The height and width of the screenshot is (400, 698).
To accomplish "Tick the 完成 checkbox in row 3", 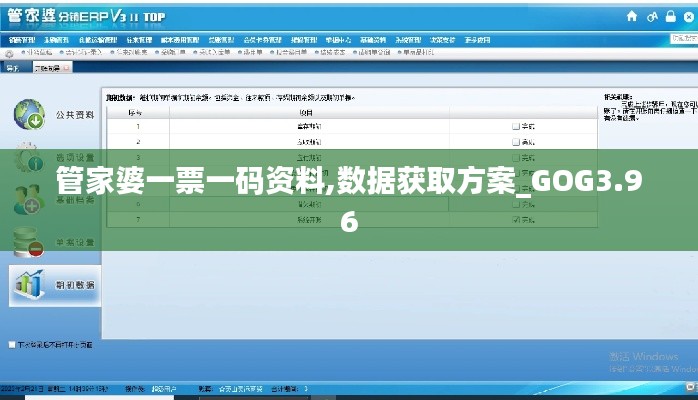I will (516, 158).
